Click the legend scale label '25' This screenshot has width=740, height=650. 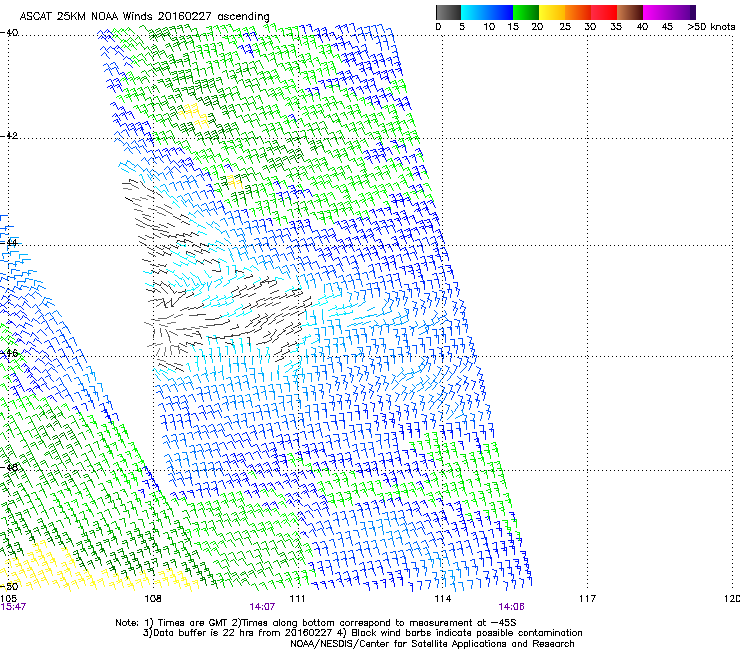pyautogui.click(x=565, y=26)
